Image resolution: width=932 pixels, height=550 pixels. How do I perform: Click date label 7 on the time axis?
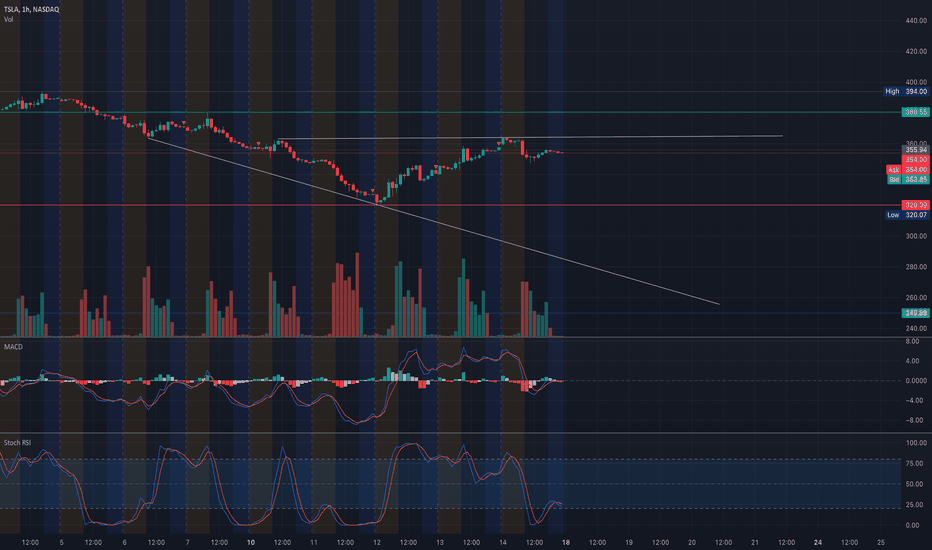(187, 543)
